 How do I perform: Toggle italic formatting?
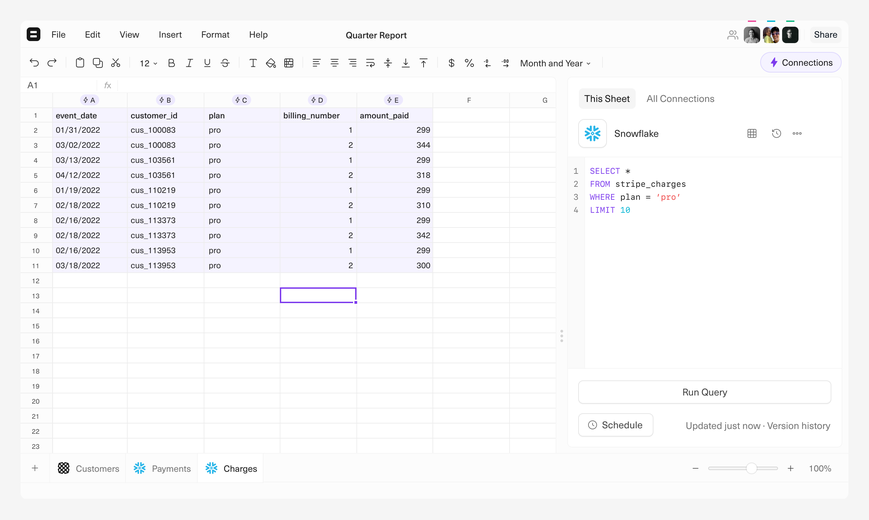tap(189, 63)
